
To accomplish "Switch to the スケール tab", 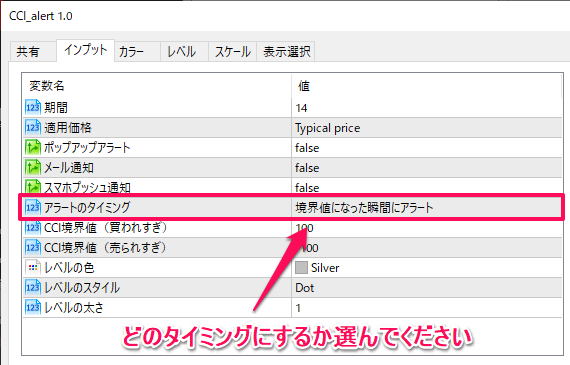I will (233, 52).
